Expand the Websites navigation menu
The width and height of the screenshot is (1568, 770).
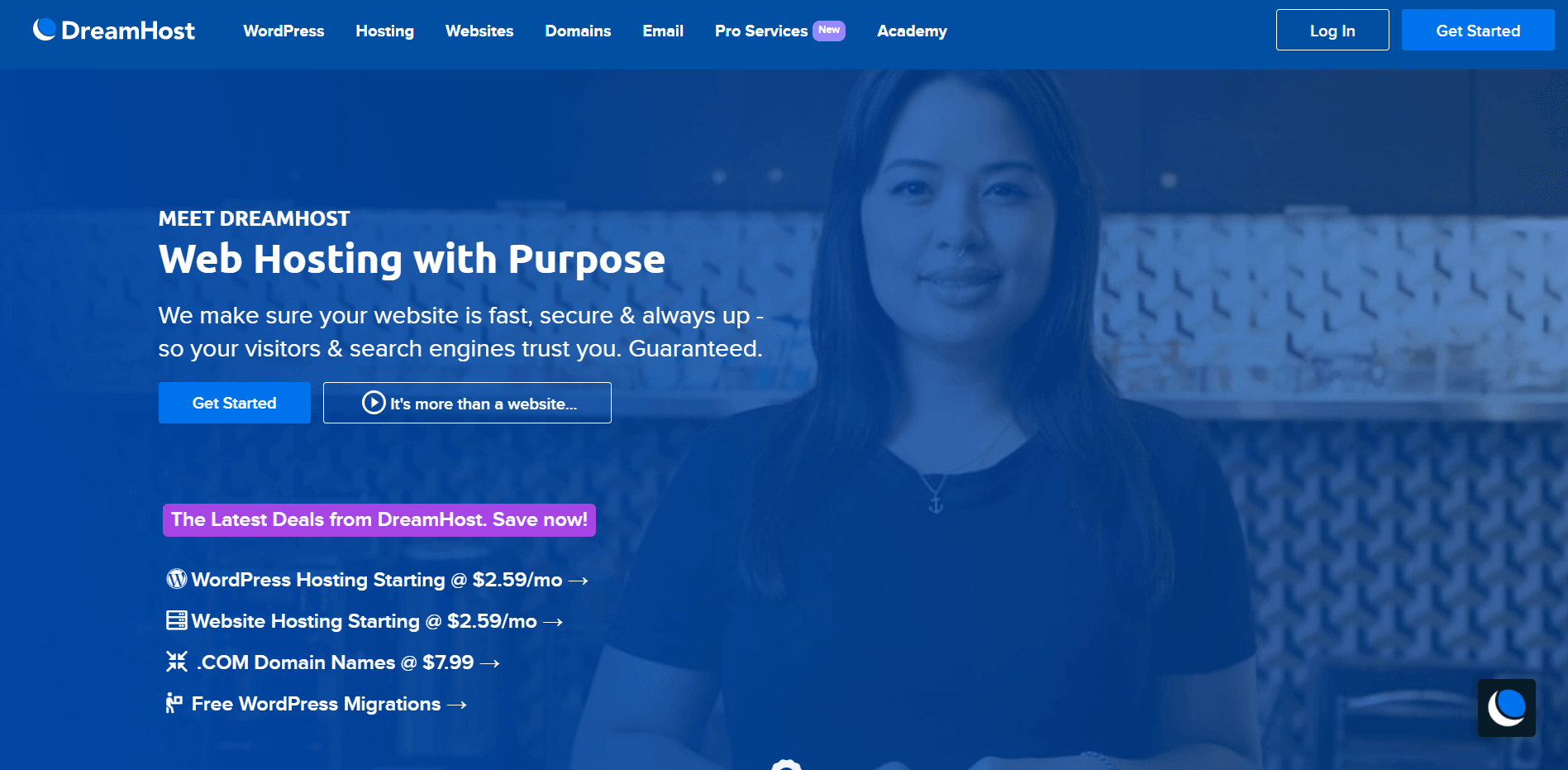[479, 31]
